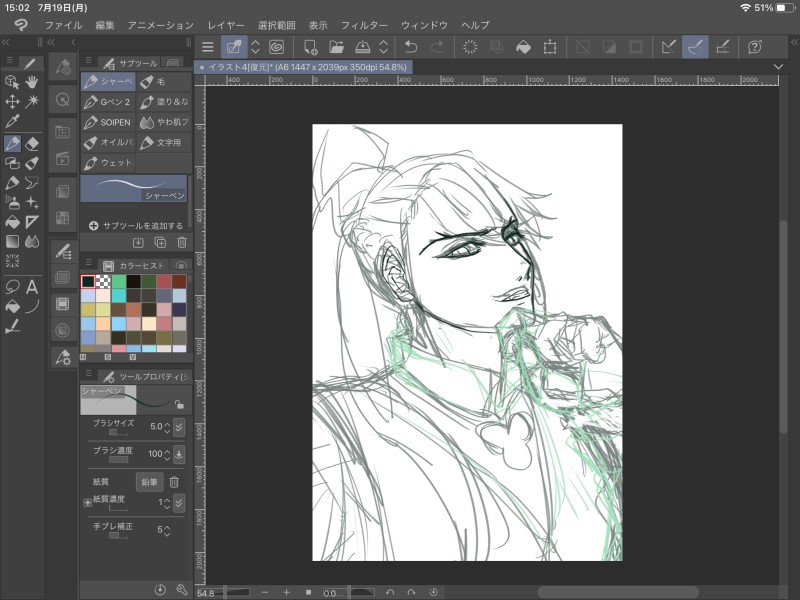This screenshot has height=600, width=800.
Task: Toggle snap to ruler in command bar
Action: [x=669, y=47]
